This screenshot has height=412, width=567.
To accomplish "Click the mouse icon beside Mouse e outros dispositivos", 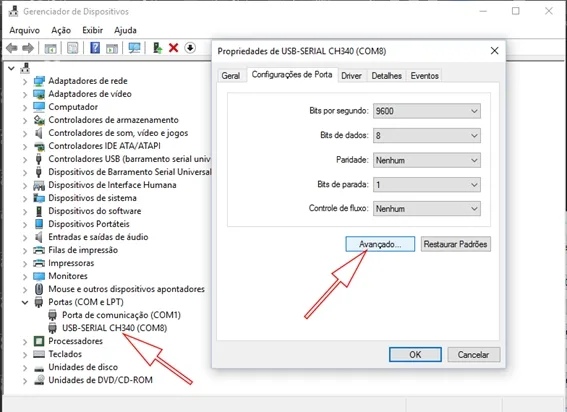I will [39, 289].
